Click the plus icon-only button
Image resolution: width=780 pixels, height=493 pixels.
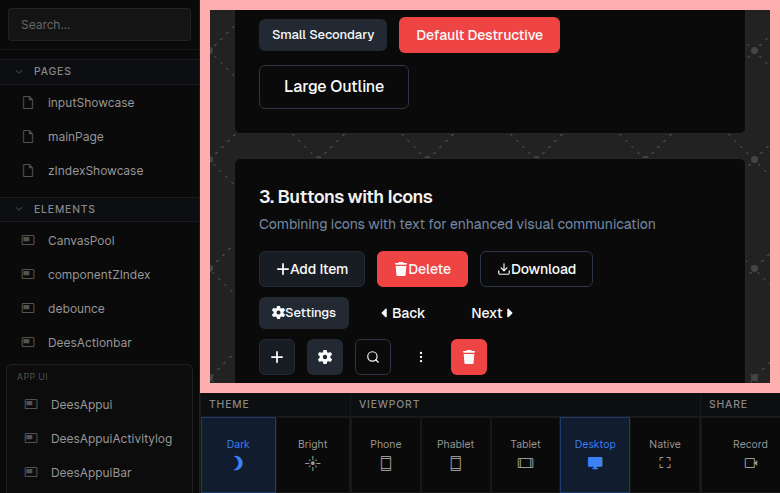coord(277,357)
